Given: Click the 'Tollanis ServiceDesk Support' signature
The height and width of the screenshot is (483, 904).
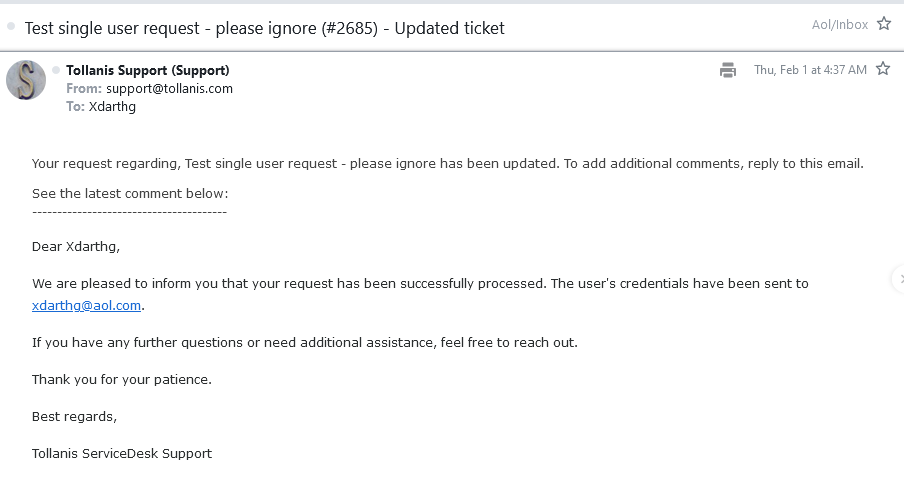Looking at the screenshot, I should [122, 453].
